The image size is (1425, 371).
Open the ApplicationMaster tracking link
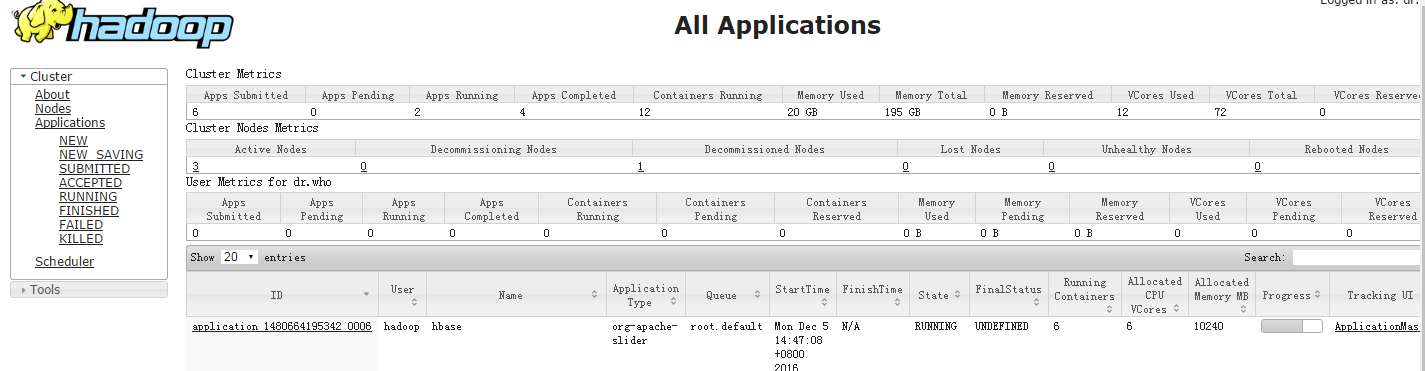1377,327
